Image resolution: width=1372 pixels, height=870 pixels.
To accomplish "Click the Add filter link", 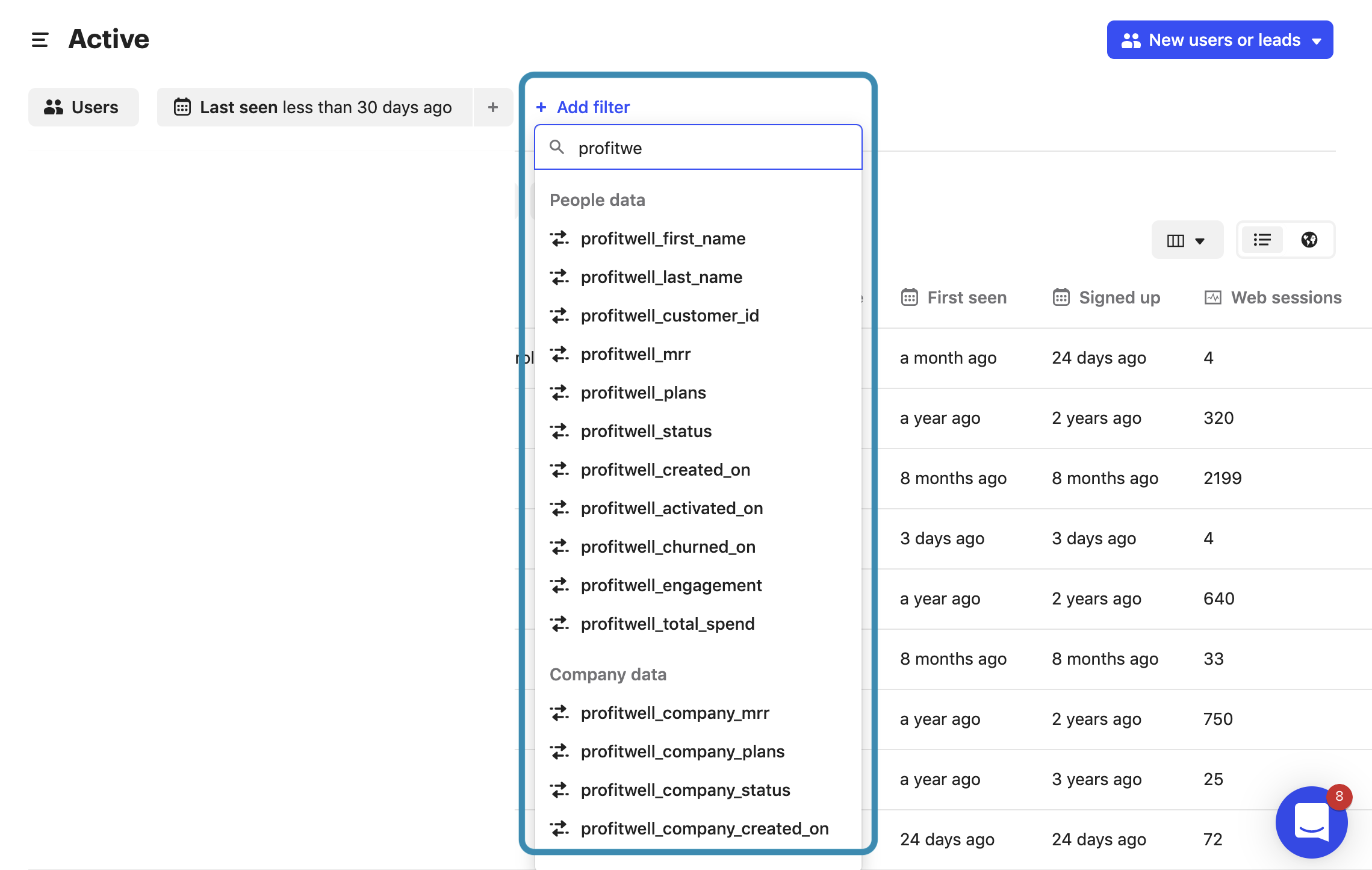I will click(x=583, y=107).
